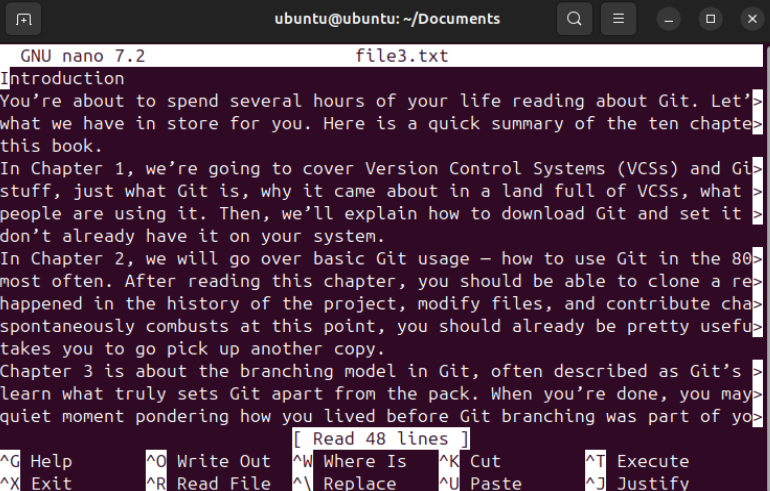The image size is (770, 491).
Task: Click the terminal's vertical scrollbar
Action: 767,268
